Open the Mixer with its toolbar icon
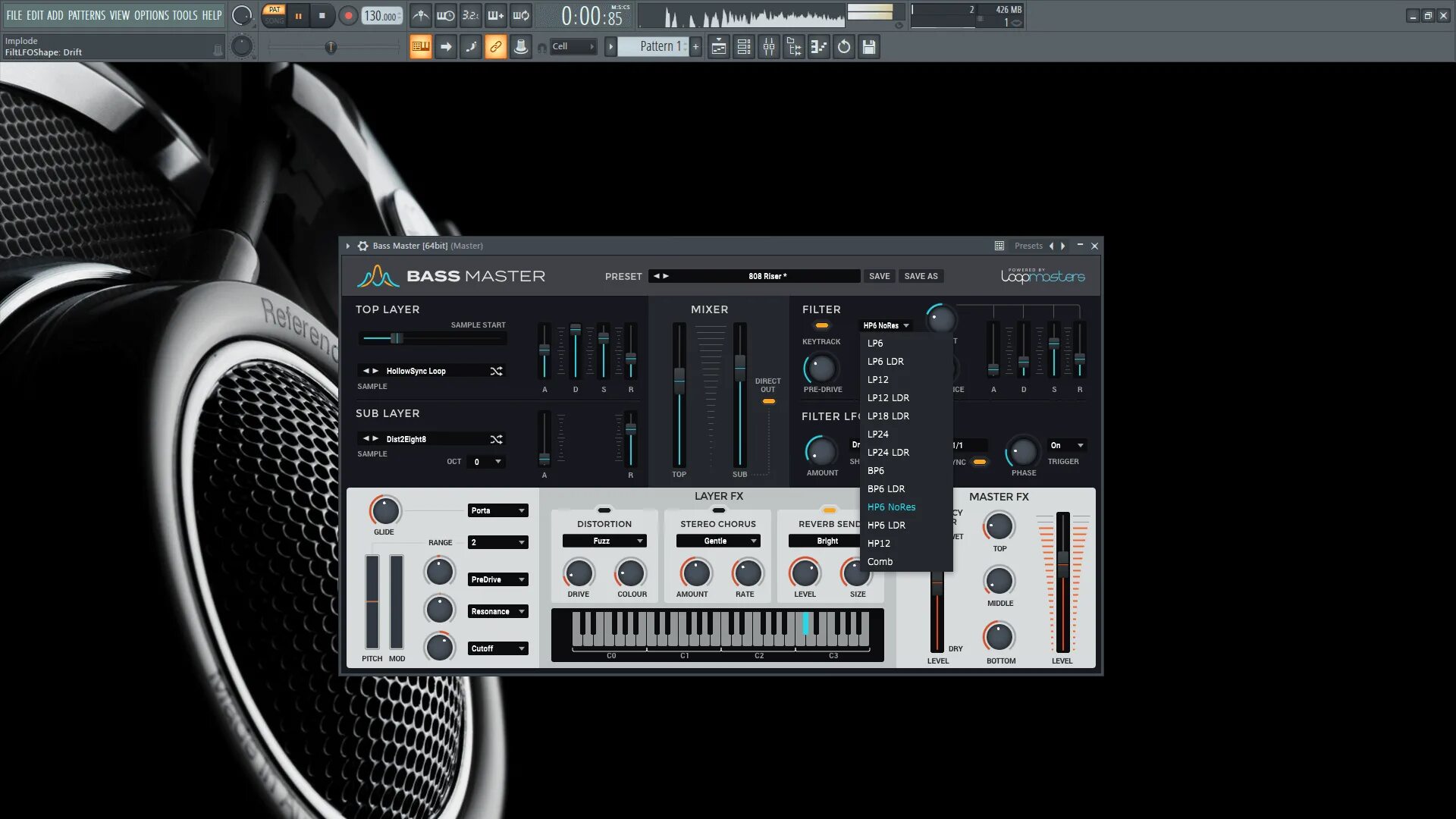The height and width of the screenshot is (819, 1456). click(769, 47)
